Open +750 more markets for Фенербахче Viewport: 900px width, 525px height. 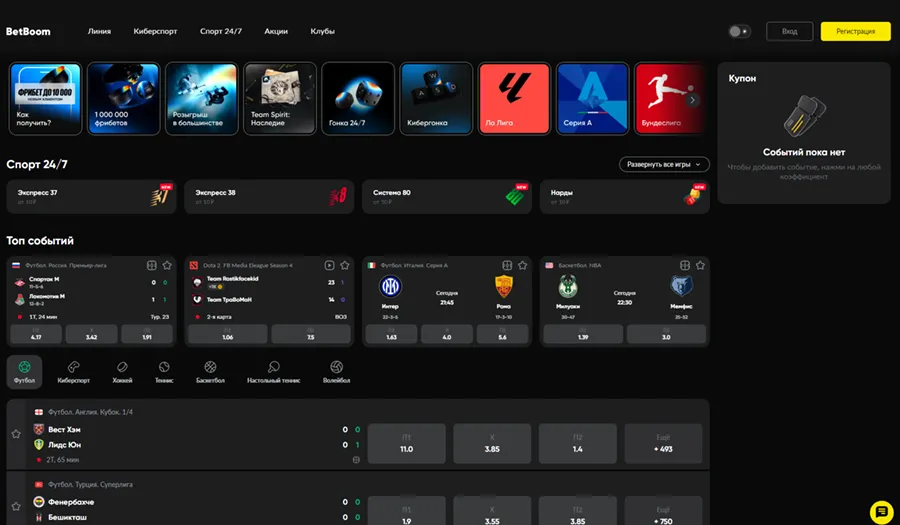pos(663,511)
